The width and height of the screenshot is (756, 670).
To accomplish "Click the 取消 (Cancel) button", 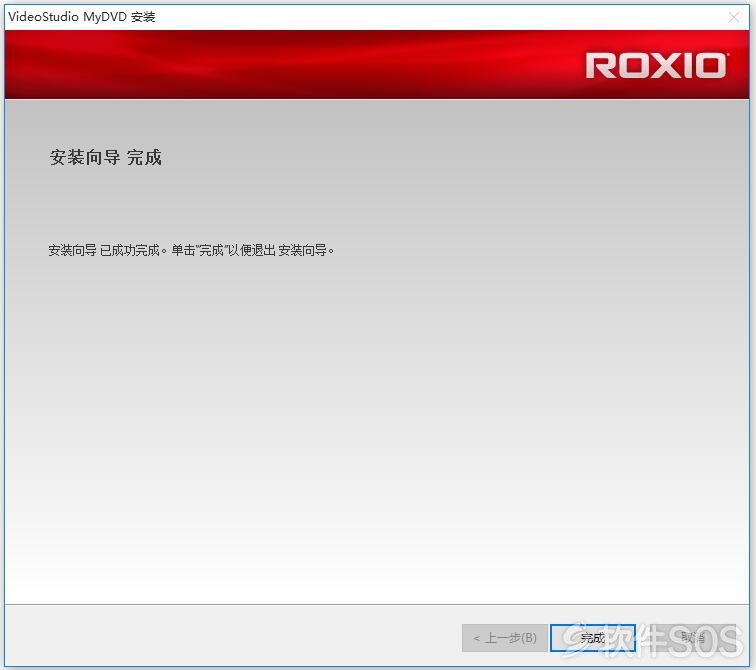I will [693, 638].
